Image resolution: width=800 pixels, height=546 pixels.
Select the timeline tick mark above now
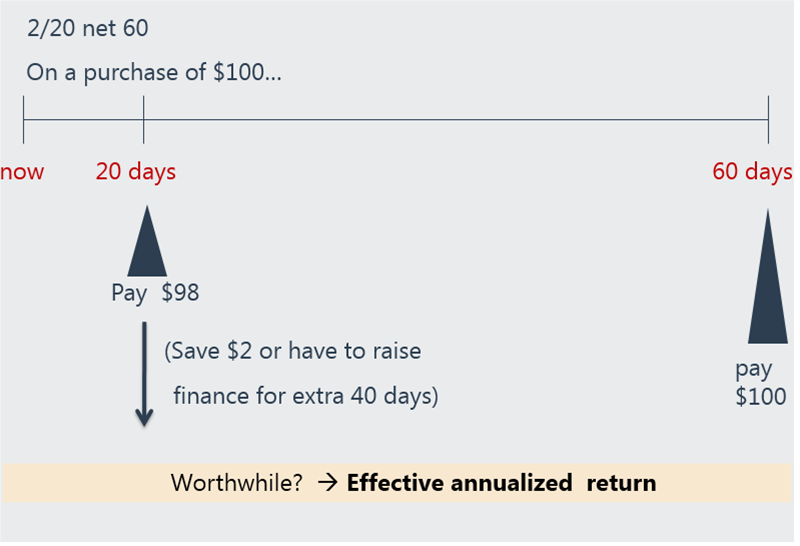pyautogui.click(x=23, y=120)
